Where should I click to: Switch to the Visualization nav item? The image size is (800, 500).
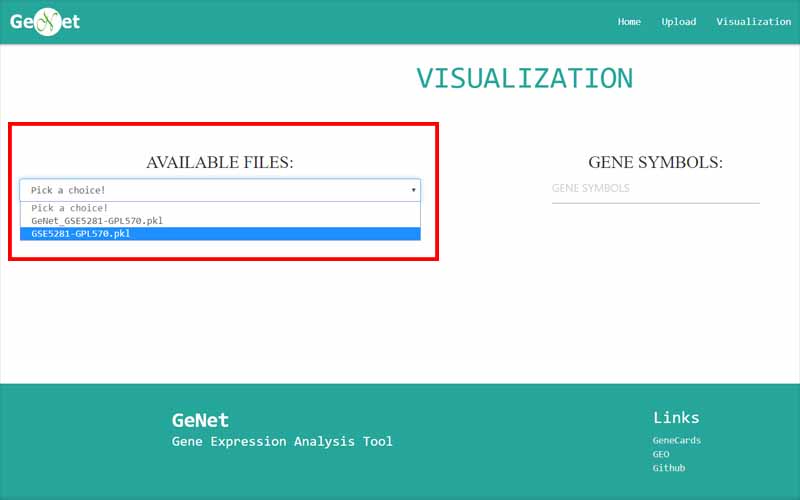[x=753, y=22]
